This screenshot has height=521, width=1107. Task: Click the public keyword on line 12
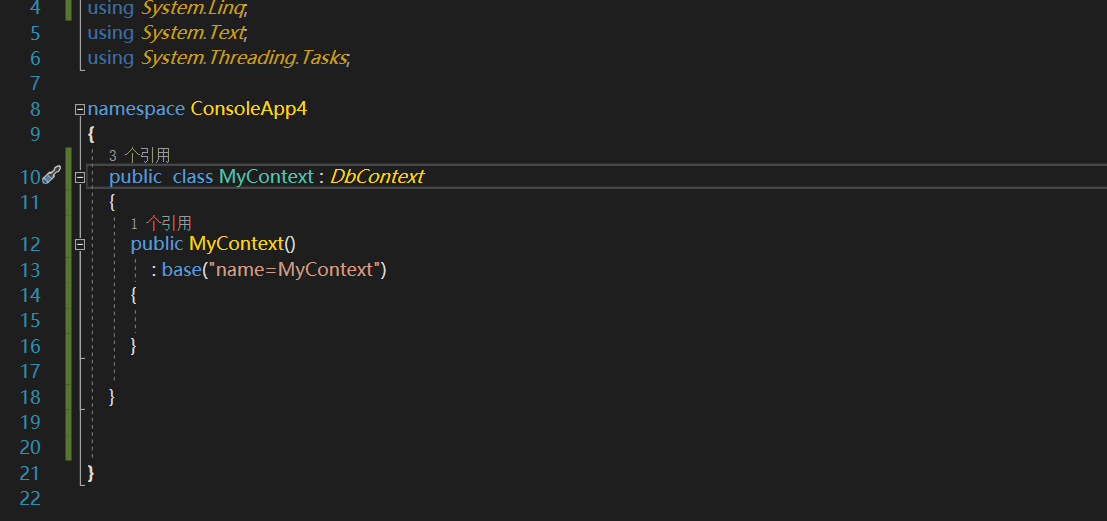[157, 244]
